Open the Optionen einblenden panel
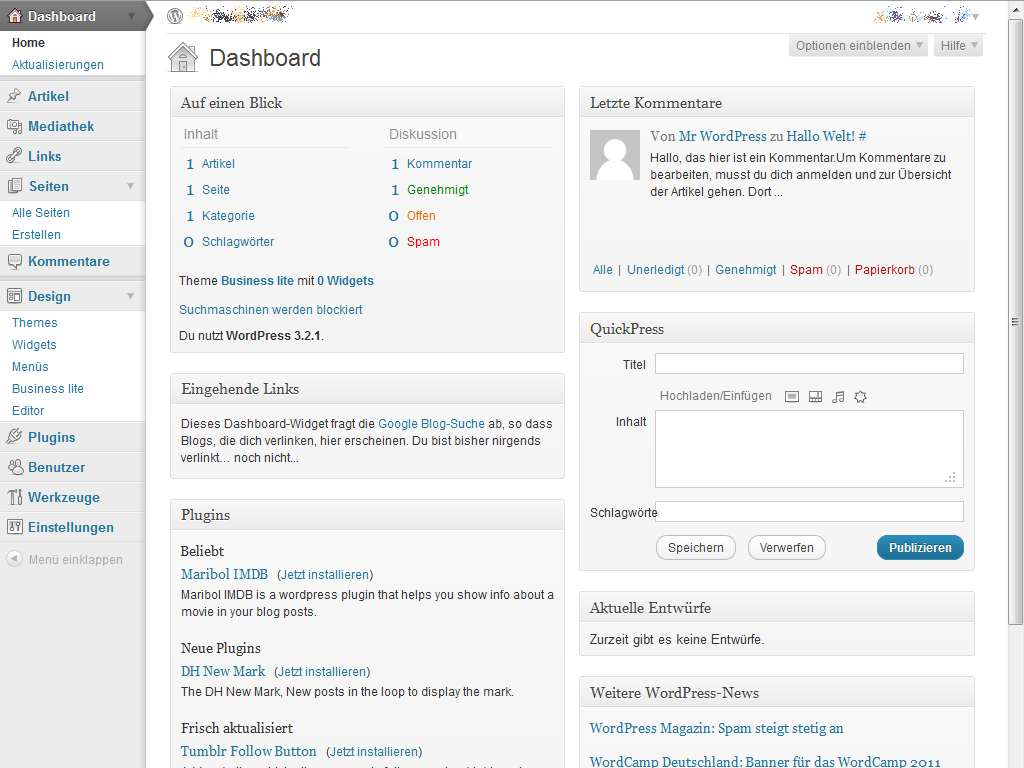Screen dimensions: 1024x768 858,46
